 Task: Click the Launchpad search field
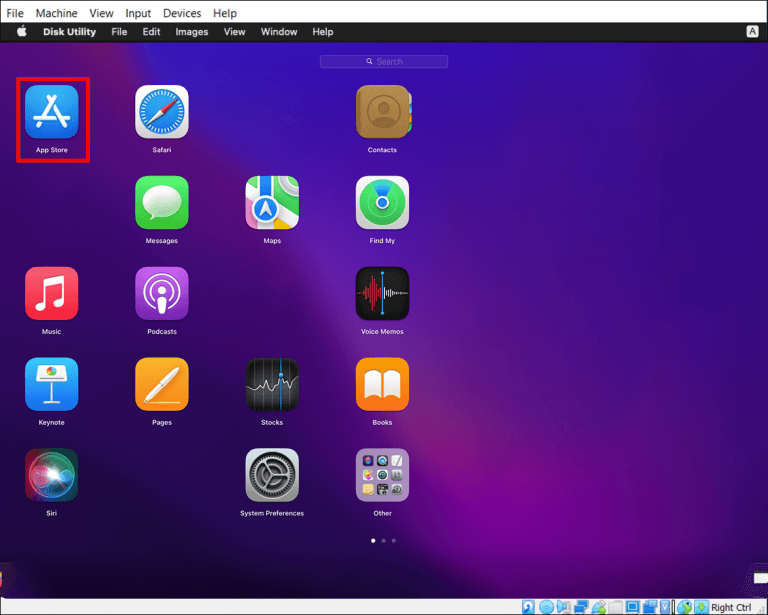click(384, 62)
